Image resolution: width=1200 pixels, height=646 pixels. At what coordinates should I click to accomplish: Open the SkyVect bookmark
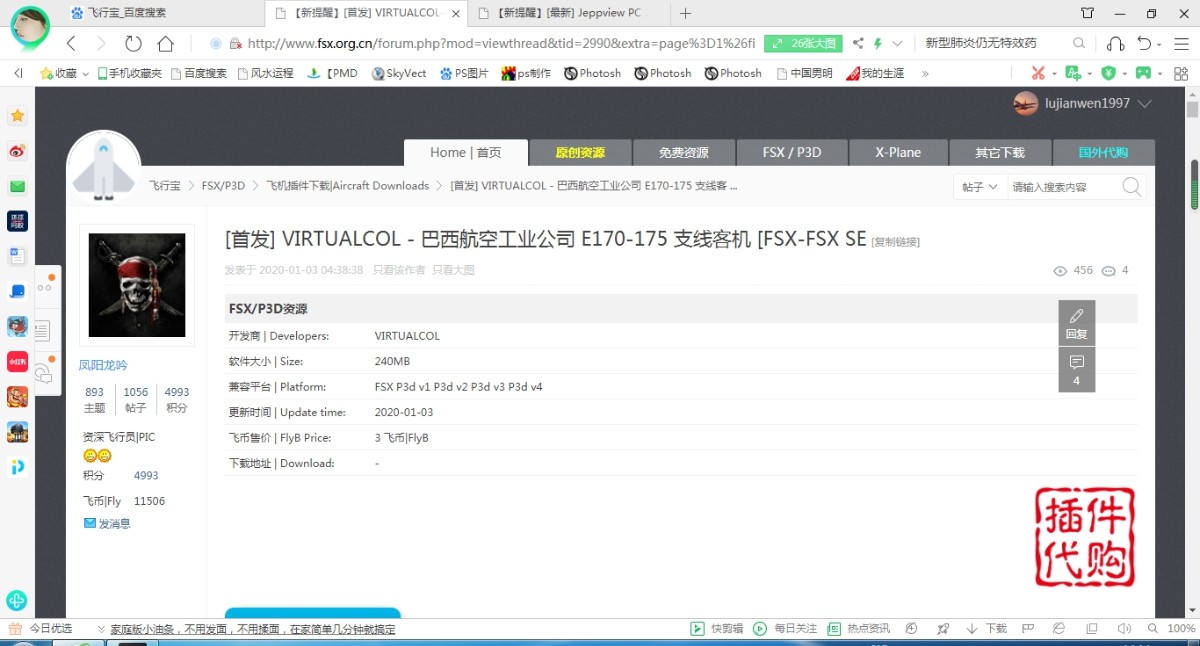point(398,73)
